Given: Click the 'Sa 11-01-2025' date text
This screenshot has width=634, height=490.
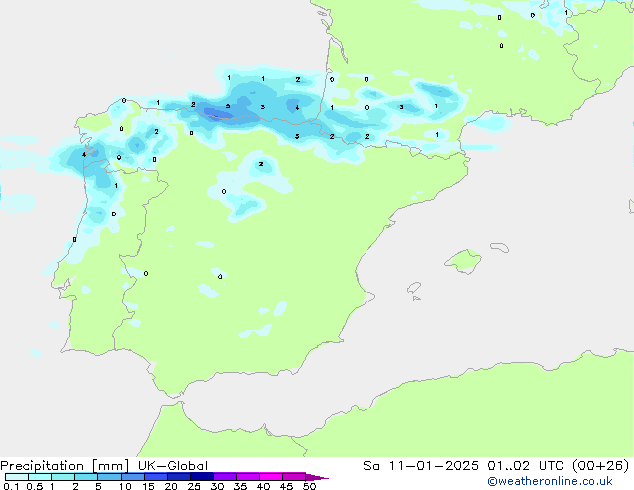Looking at the screenshot, I should click(x=421, y=466).
